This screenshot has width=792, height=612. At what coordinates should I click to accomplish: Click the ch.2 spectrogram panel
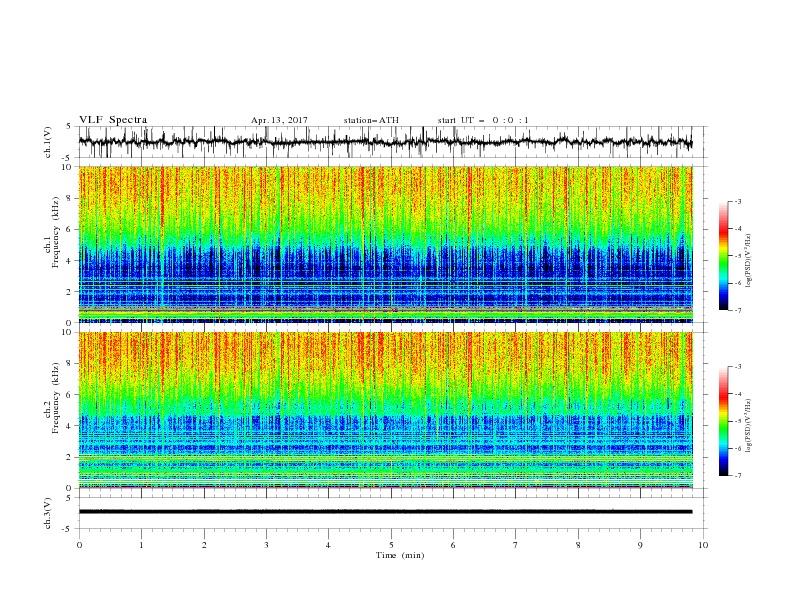click(x=385, y=410)
